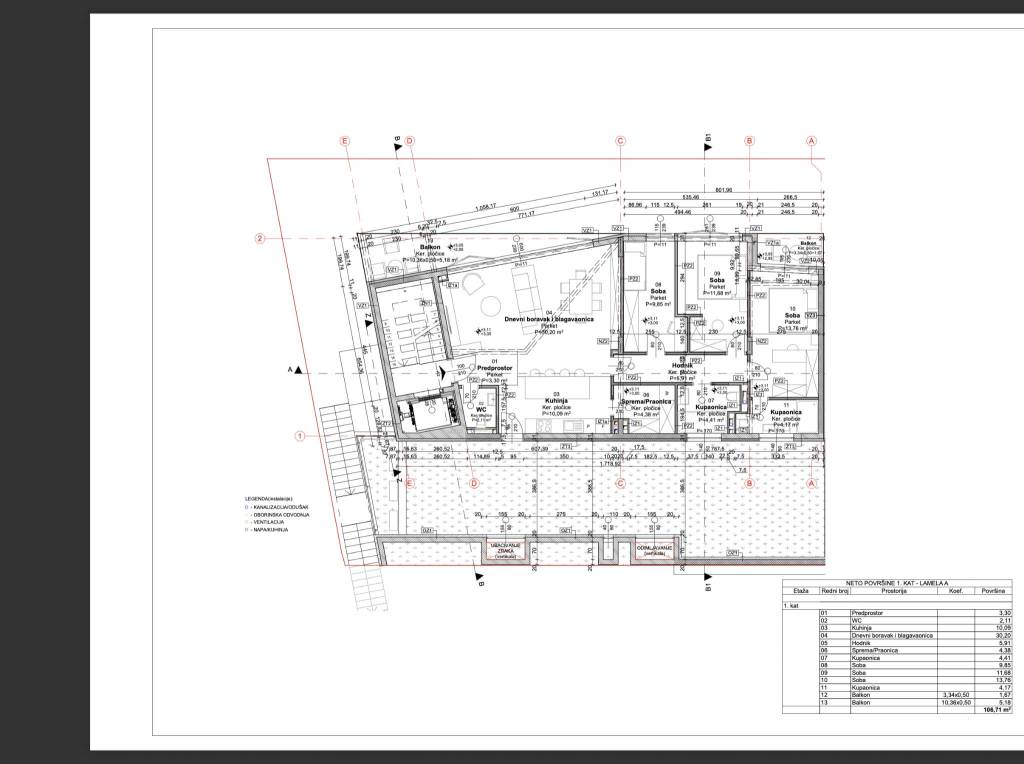Select the 'Kupaonica' label numbered 07 on the plan
The height and width of the screenshot is (764, 1024).
coord(711,407)
